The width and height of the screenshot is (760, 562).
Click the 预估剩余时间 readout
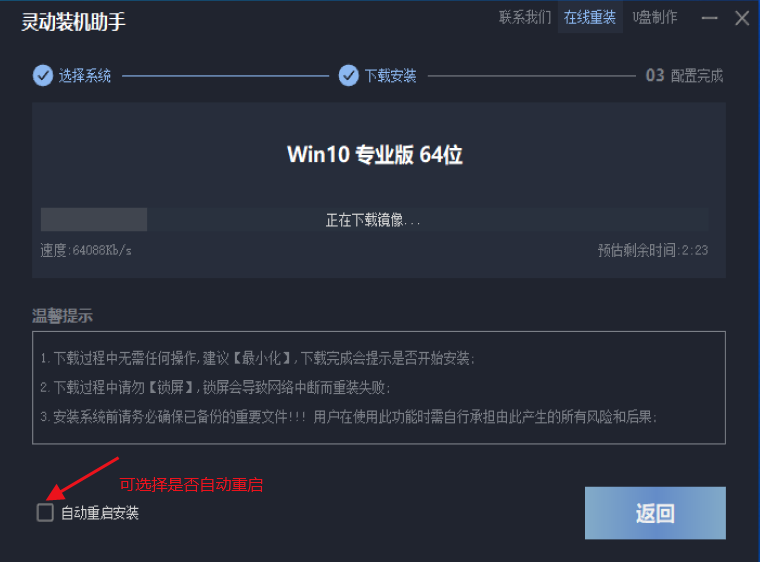[653, 251]
